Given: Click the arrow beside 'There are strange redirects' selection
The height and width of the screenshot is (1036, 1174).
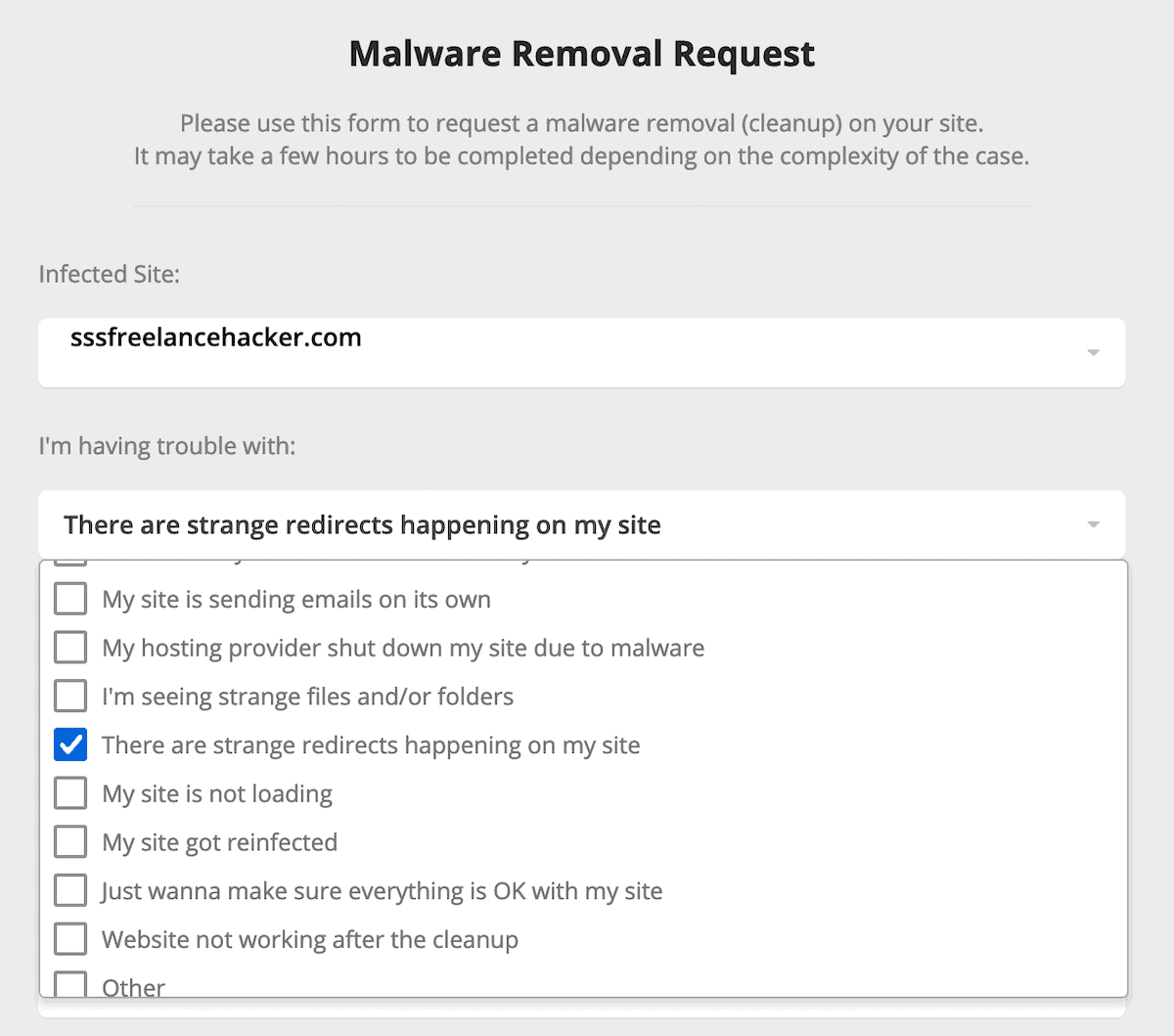Looking at the screenshot, I should tap(1093, 525).
